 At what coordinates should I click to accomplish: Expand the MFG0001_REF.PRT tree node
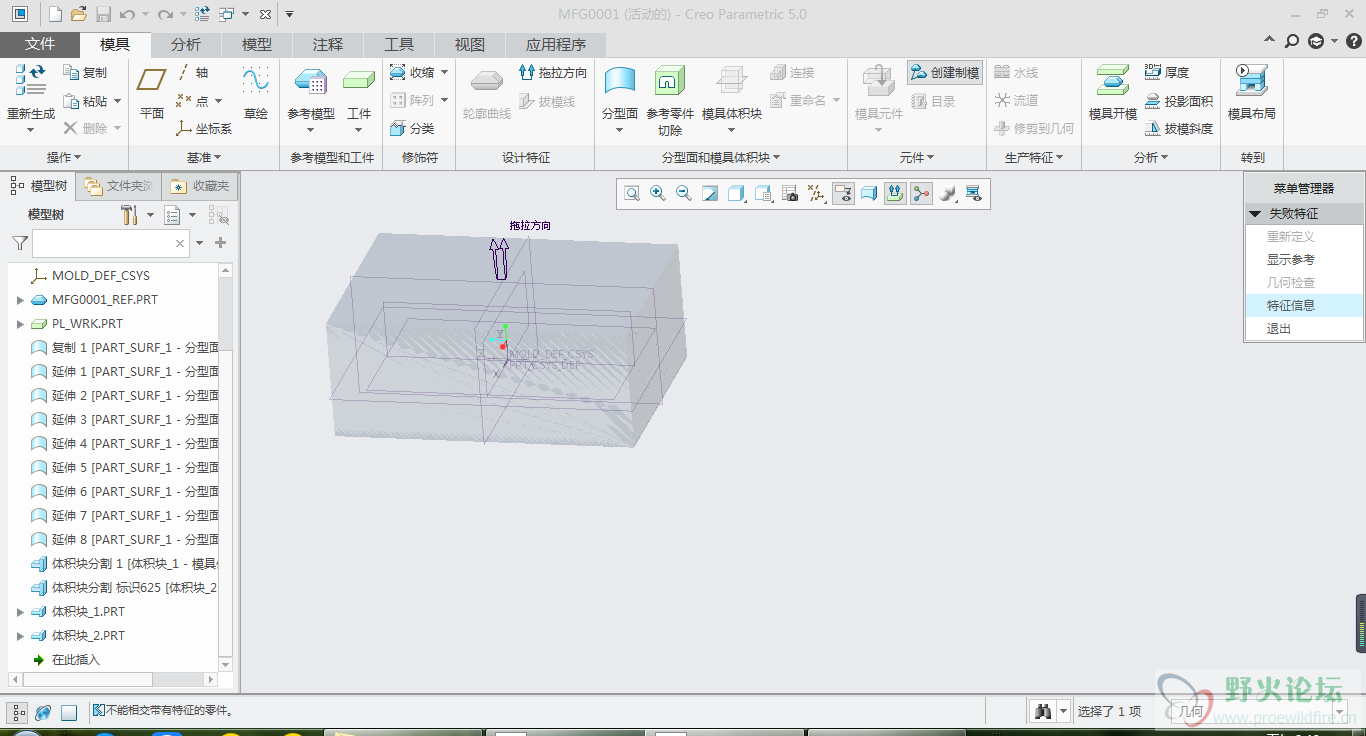(20, 300)
